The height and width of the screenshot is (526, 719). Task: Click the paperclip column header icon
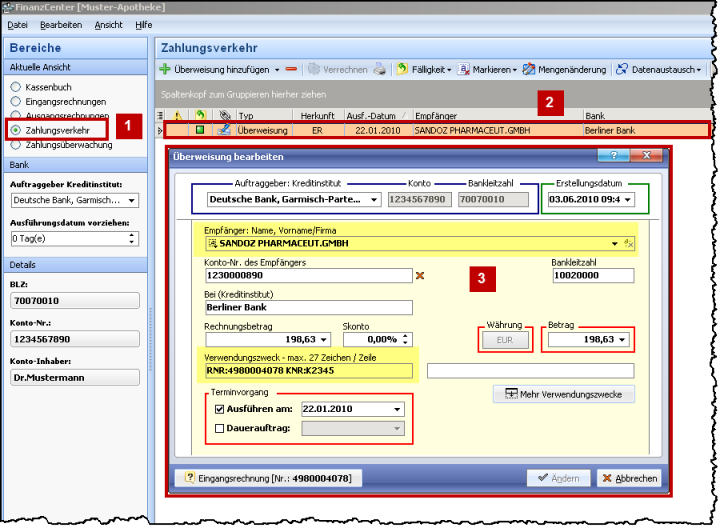[x=225, y=116]
